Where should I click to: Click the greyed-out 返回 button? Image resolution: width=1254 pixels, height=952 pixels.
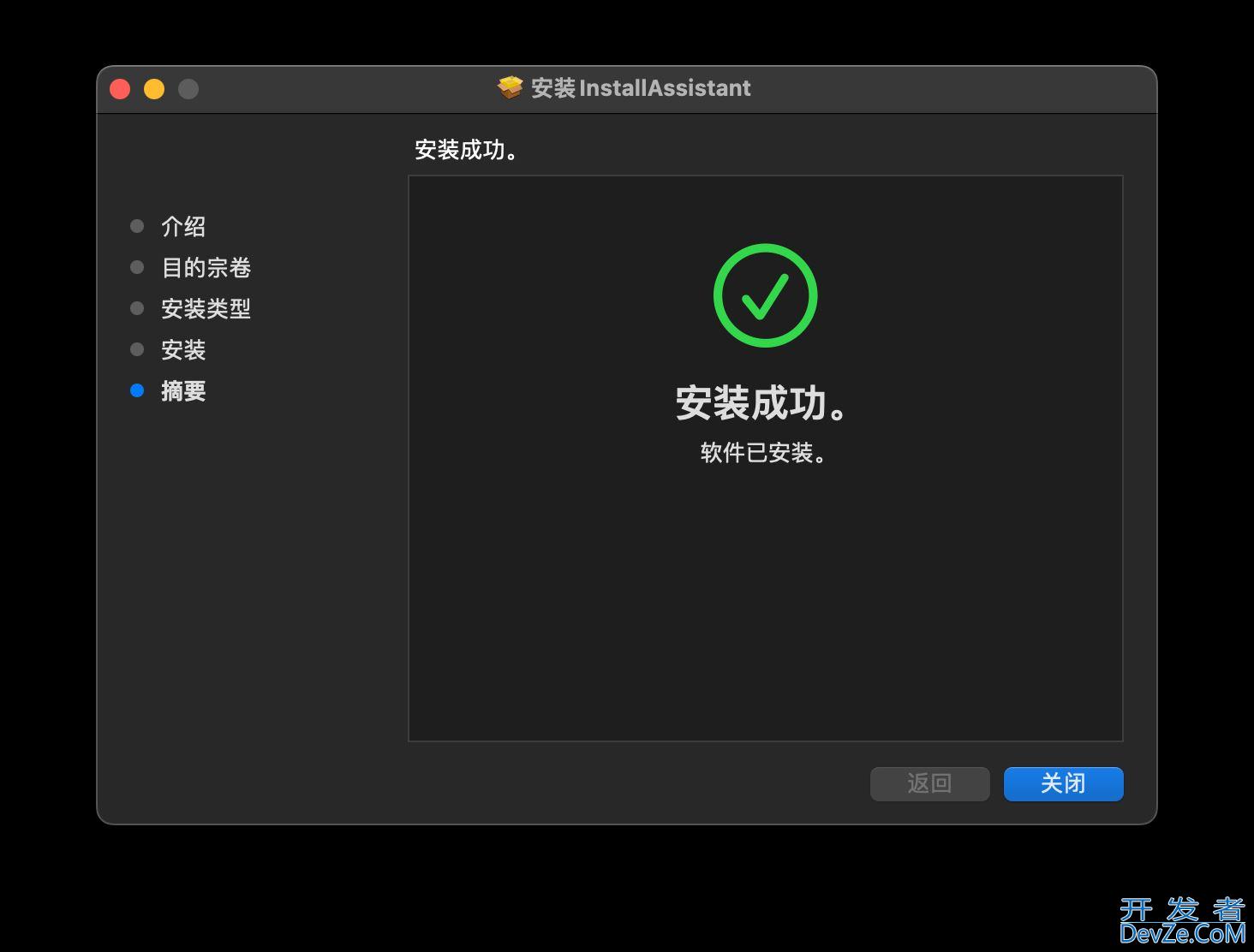click(929, 783)
